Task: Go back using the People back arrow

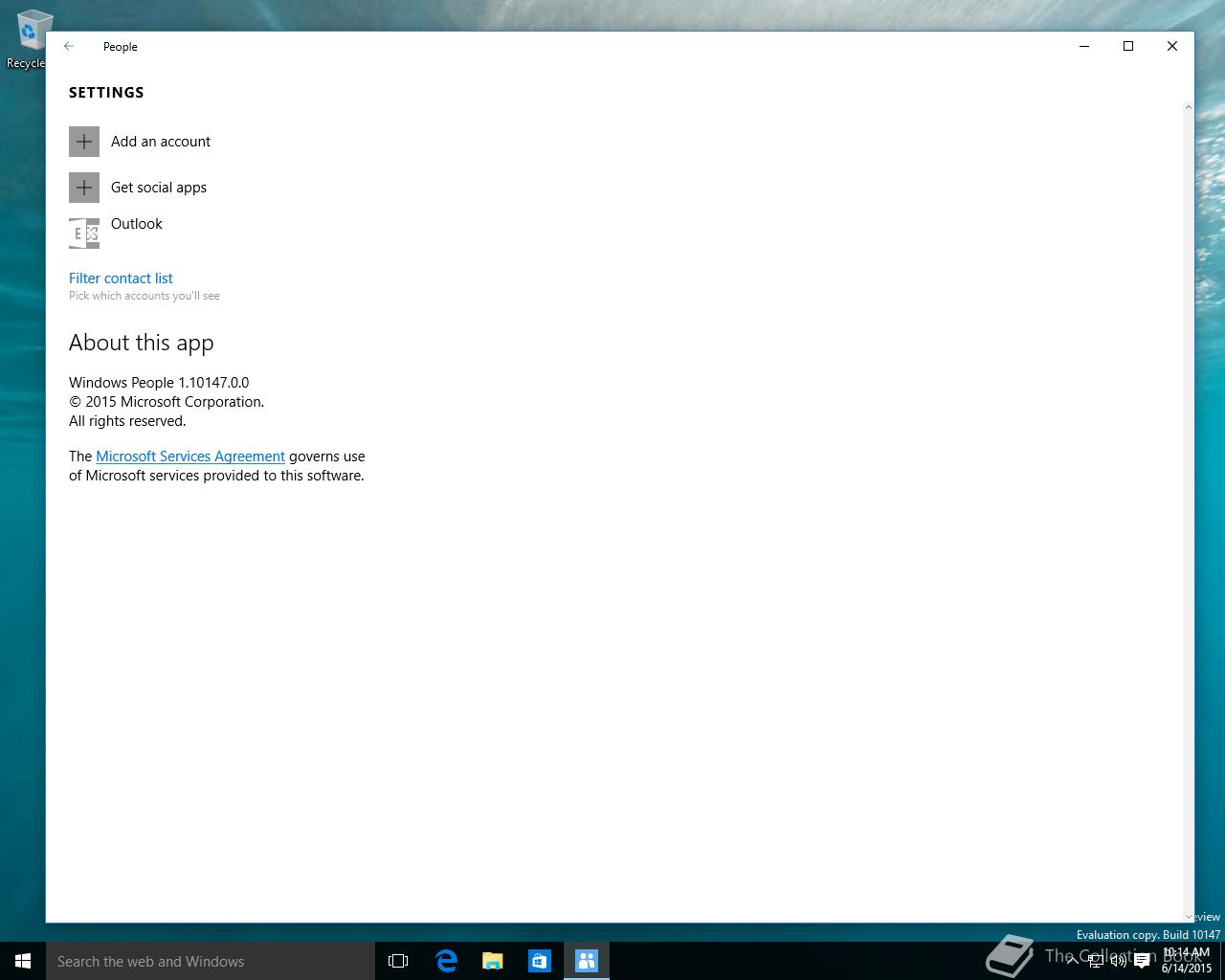Action: point(69,46)
